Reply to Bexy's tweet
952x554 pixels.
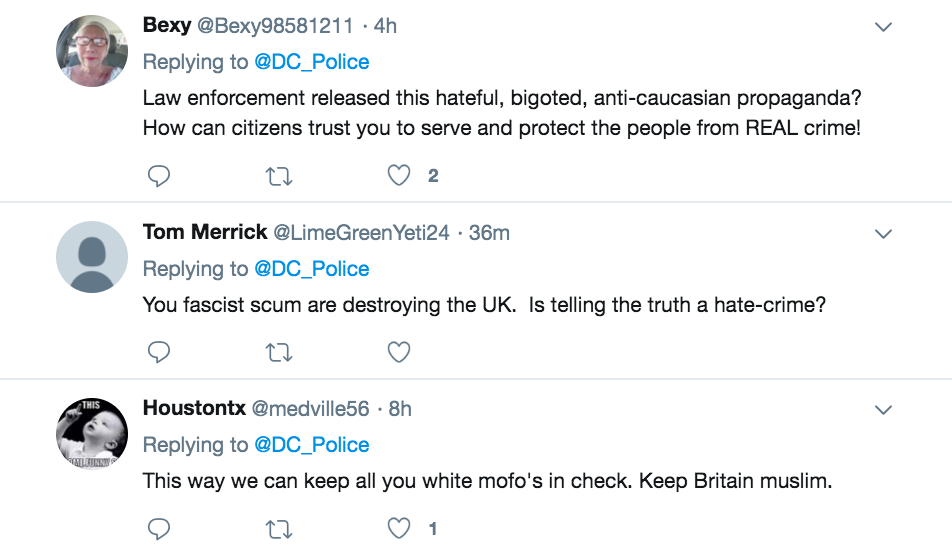coord(159,176)
